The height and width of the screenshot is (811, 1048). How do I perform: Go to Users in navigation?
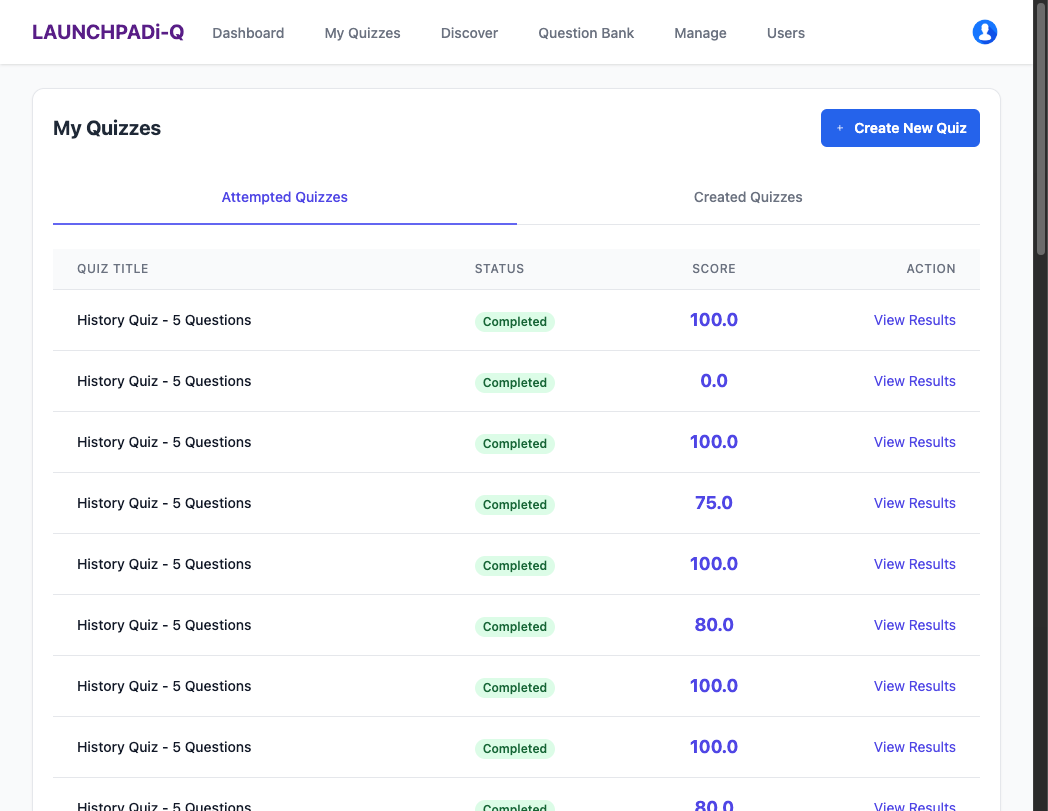click(x=786, y=33)
